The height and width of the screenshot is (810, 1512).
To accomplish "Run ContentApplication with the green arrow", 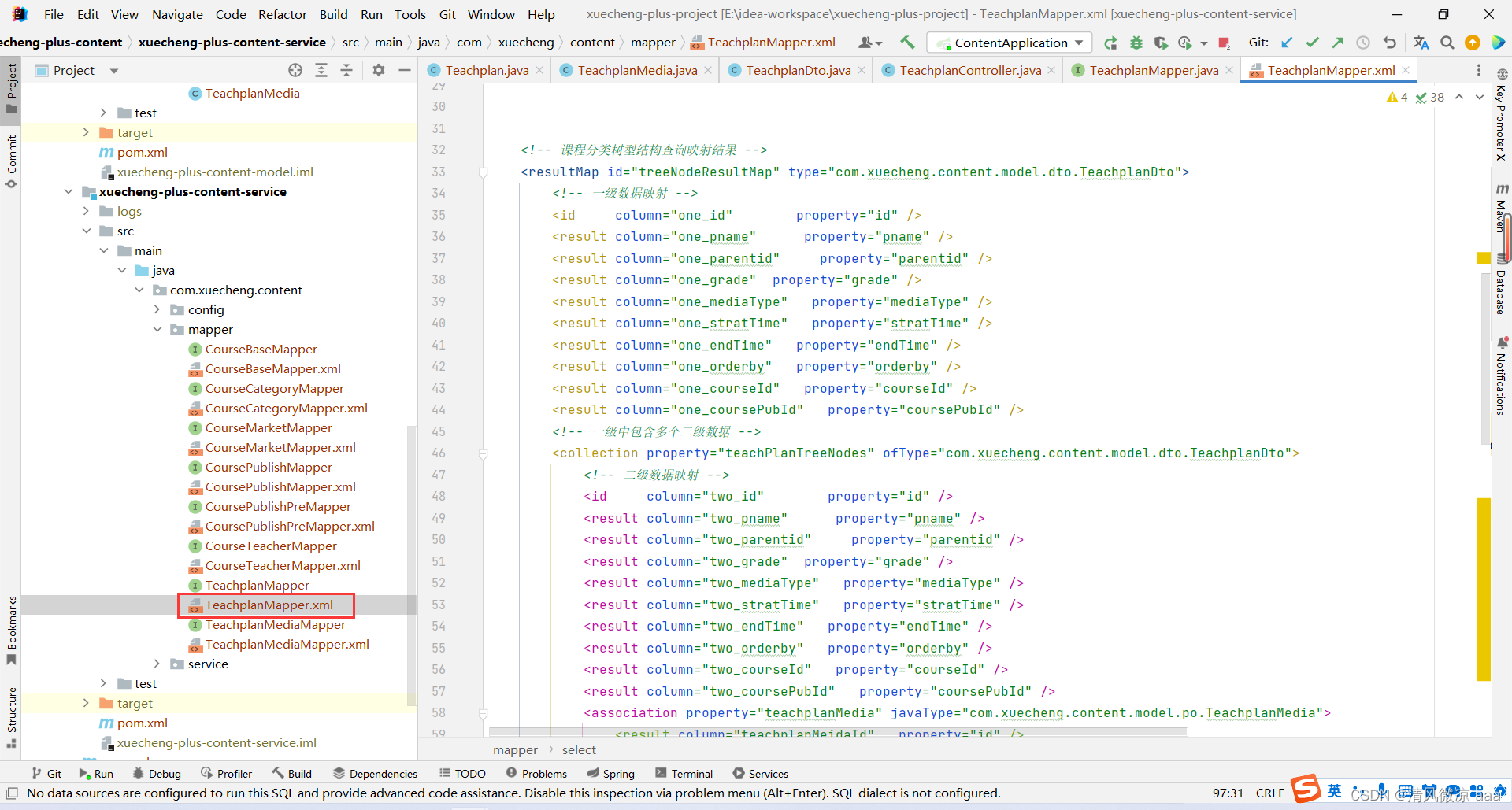I will 1110,43.
